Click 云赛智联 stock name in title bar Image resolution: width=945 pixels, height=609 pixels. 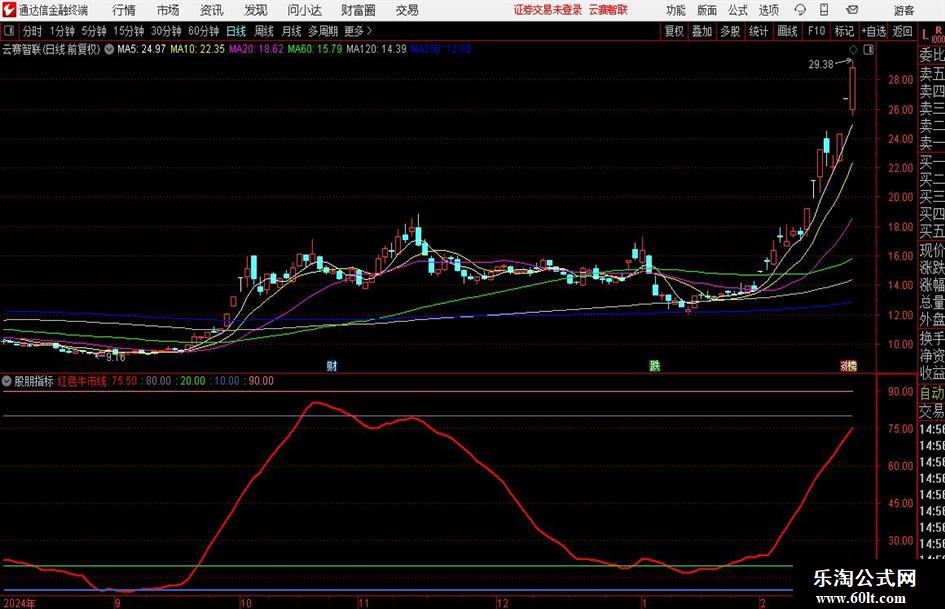[608, 10]
